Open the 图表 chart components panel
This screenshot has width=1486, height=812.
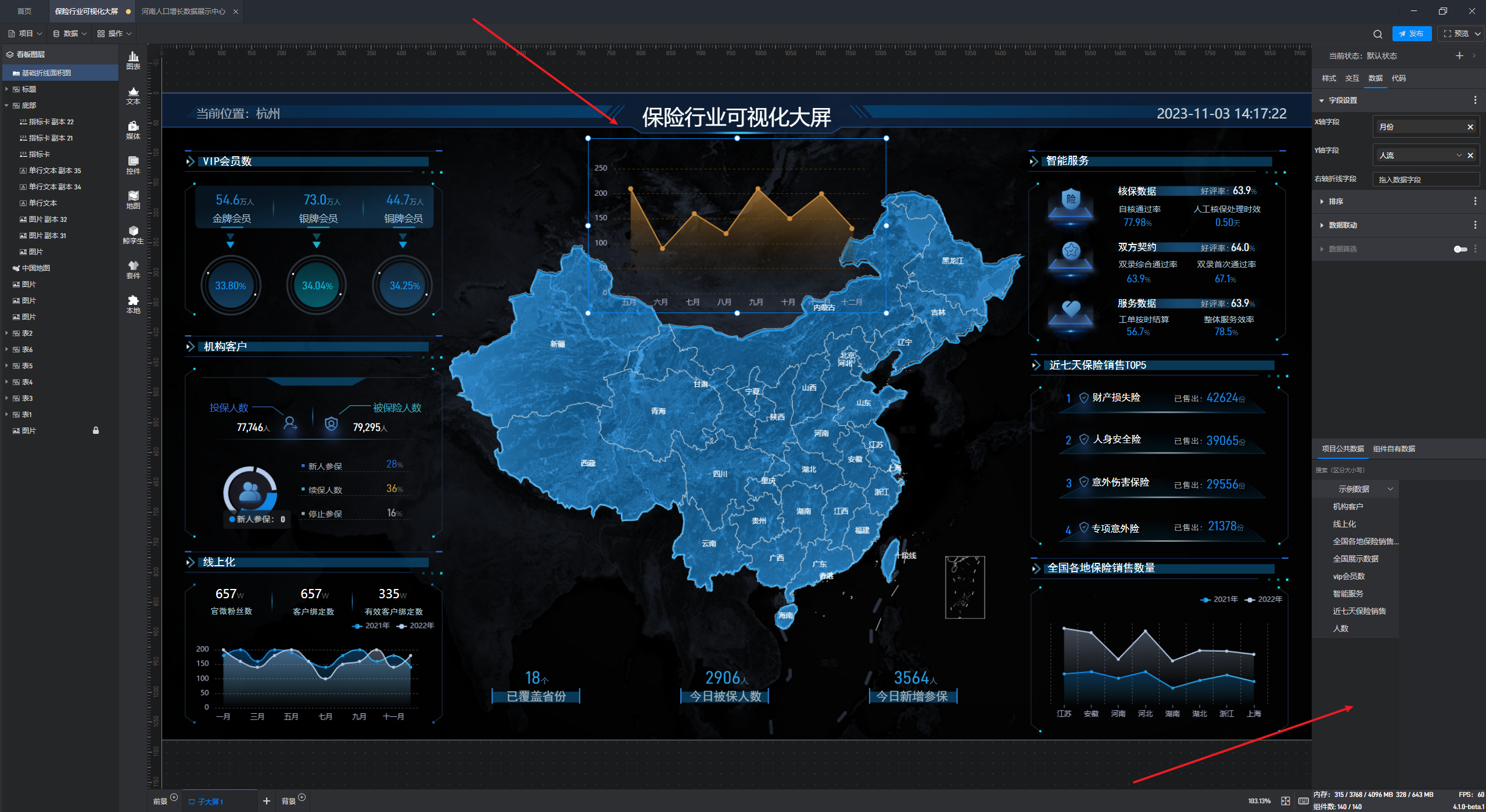tap(133, 60)
